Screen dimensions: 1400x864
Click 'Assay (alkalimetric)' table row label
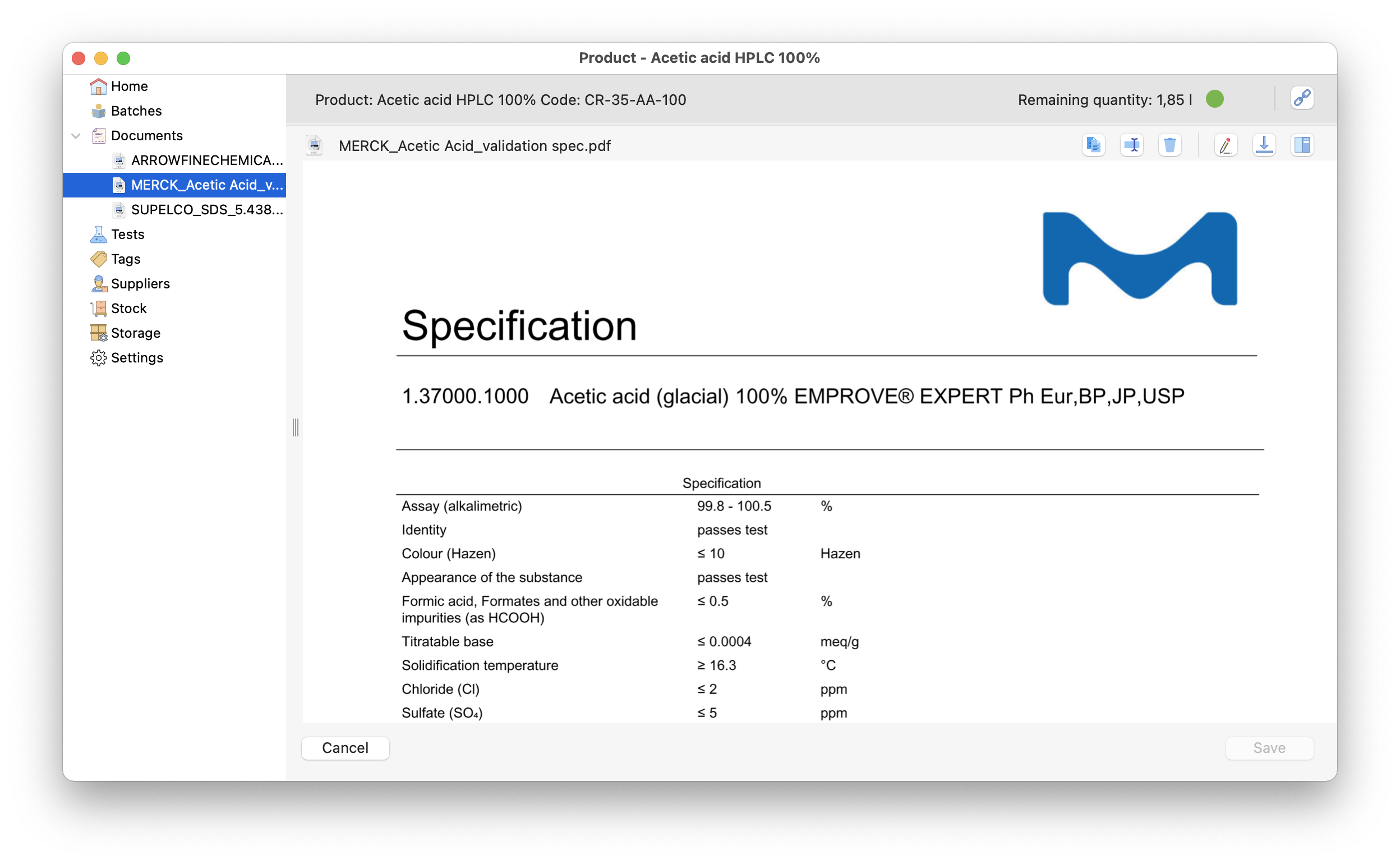pyautogui.click(x=462, y=506)
